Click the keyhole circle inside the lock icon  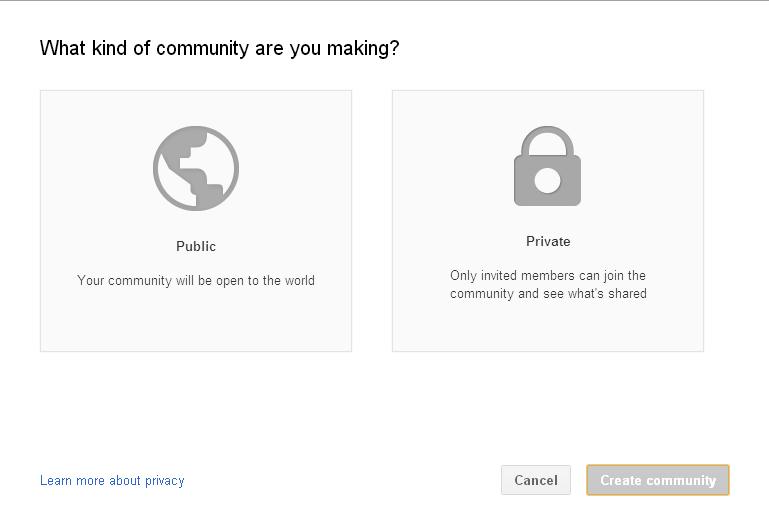(x=547, y=180)
